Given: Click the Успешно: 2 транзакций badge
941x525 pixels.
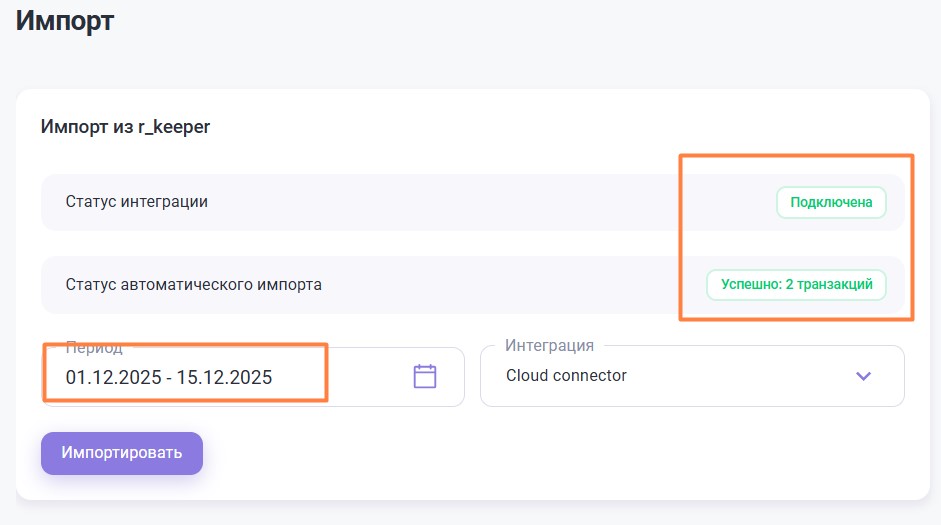Looking at the screenshot, I should point(796,284).
